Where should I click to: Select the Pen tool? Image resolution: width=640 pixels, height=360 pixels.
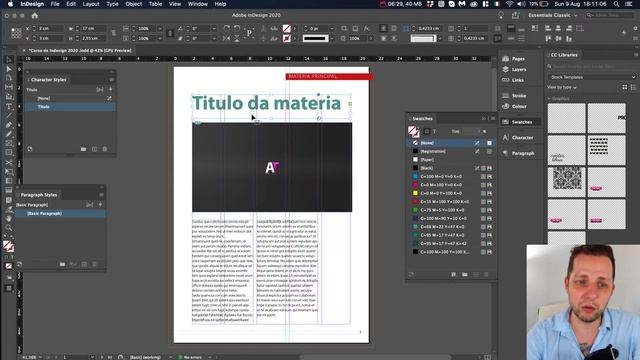(9, 125)
